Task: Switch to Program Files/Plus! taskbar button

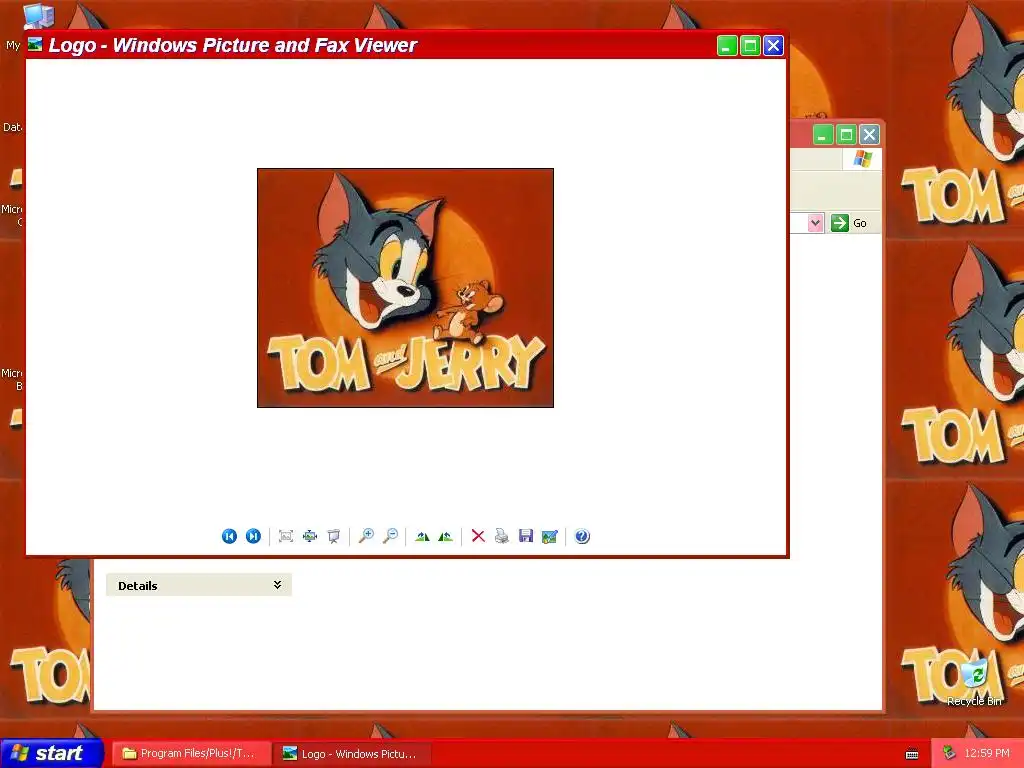Action: click(x=191, y=754)
